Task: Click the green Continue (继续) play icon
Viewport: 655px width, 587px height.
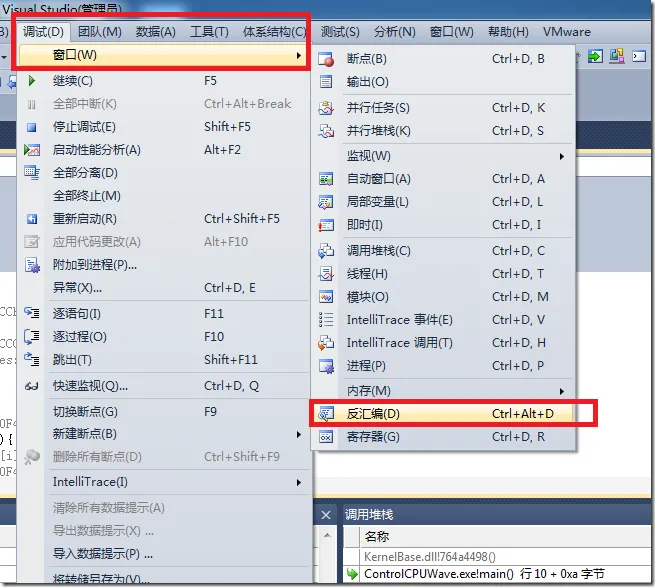Action: [32, 81]
